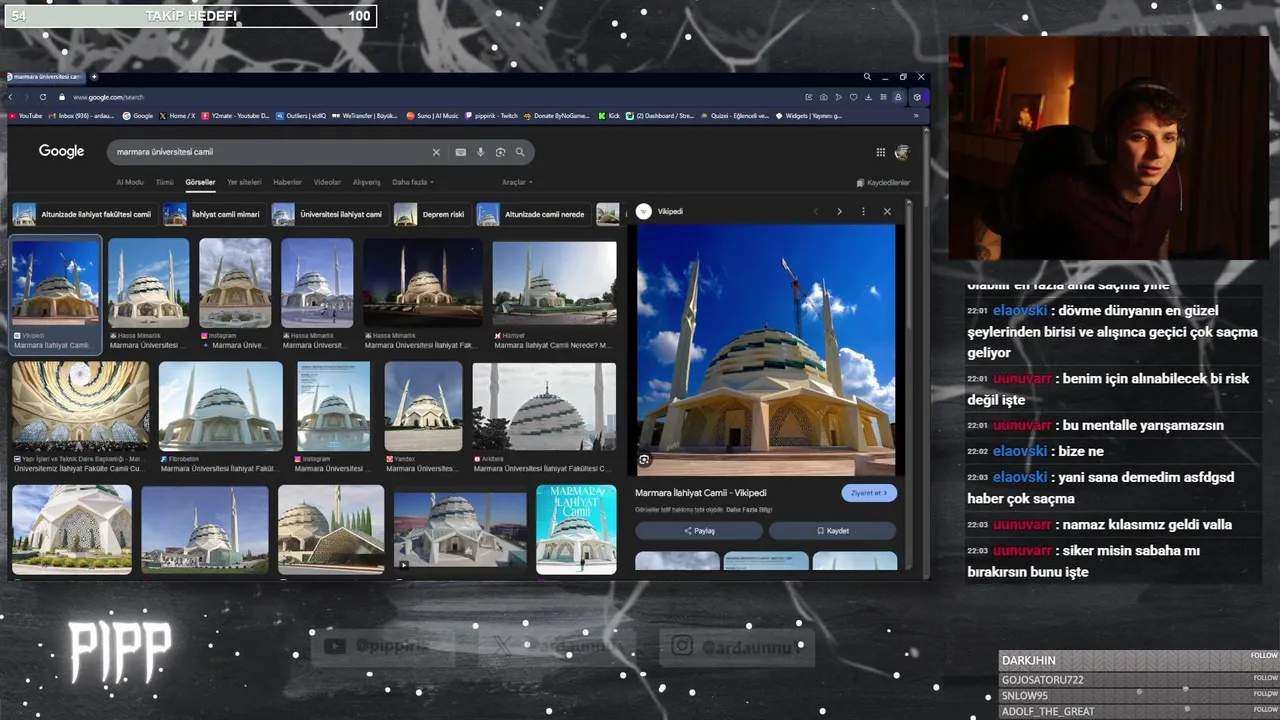Viewport: 1280px width, 720px height.
Task: Click the heart icon in browser toolbar
Action: coord(853,97)
